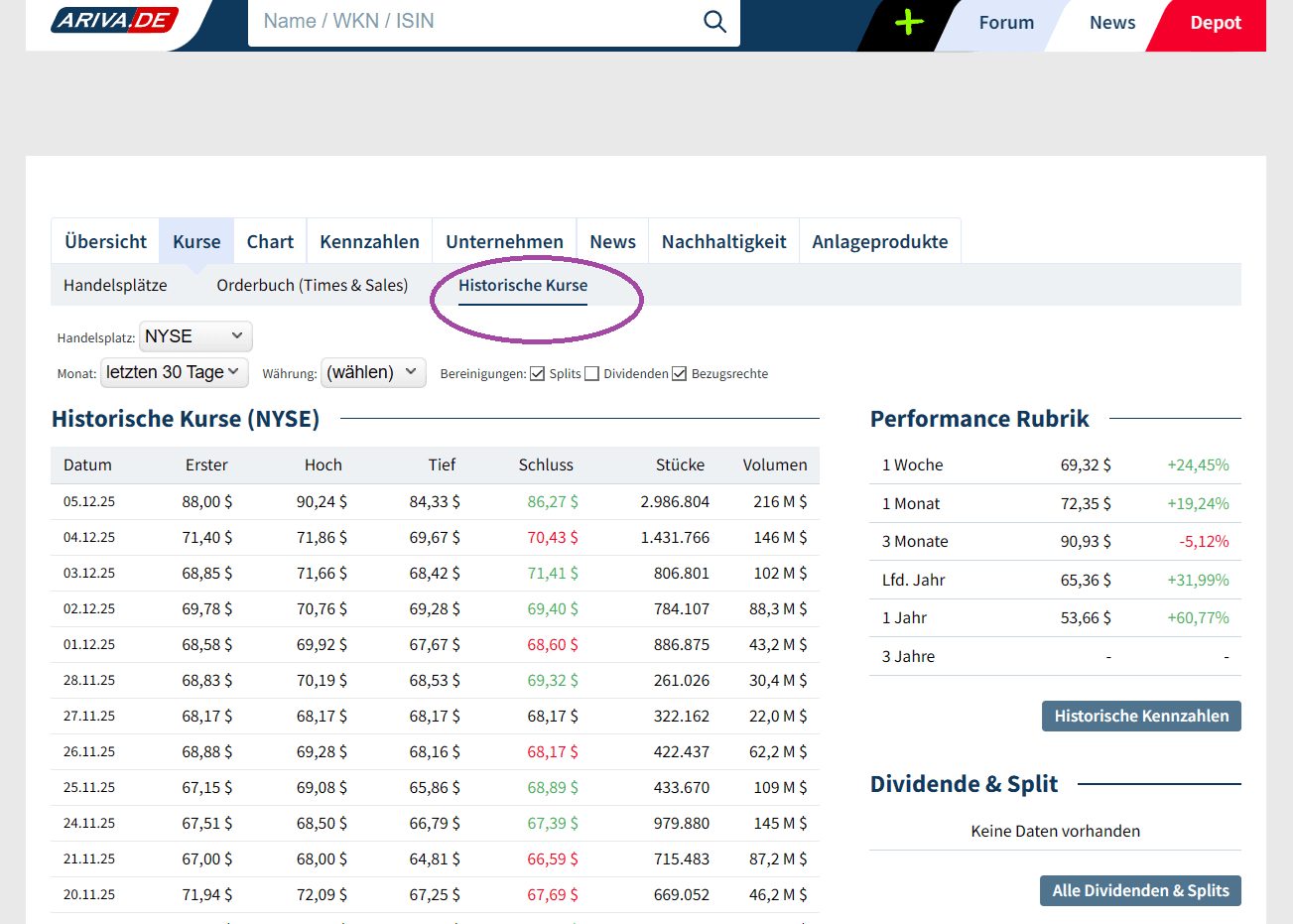Click the Lfd. Jahr performance row
Image resolution: width=1293 pixels, height=924 pixels.
(x=1055, y=580)
